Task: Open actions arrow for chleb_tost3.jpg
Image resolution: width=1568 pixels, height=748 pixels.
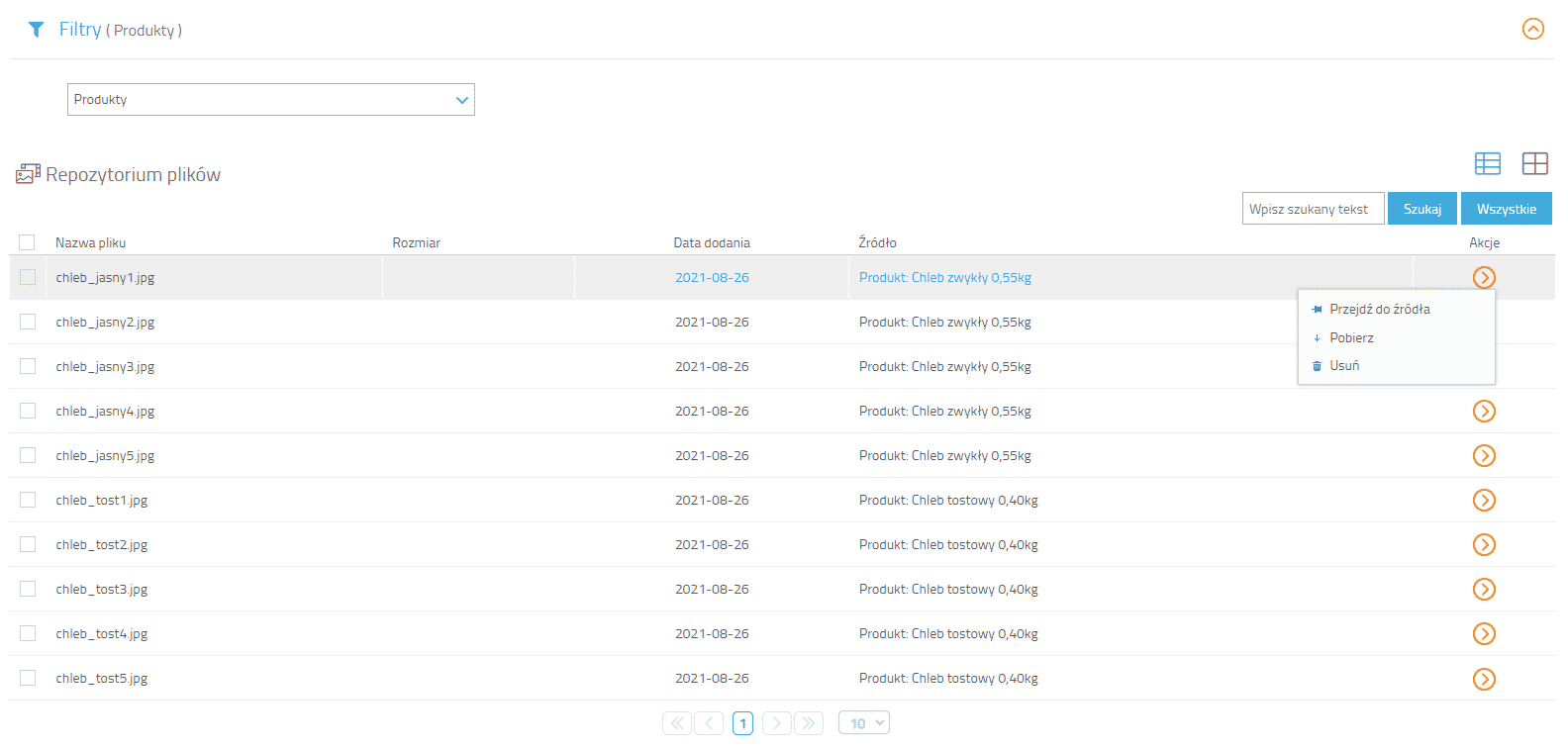Action: pos(1484,589)
